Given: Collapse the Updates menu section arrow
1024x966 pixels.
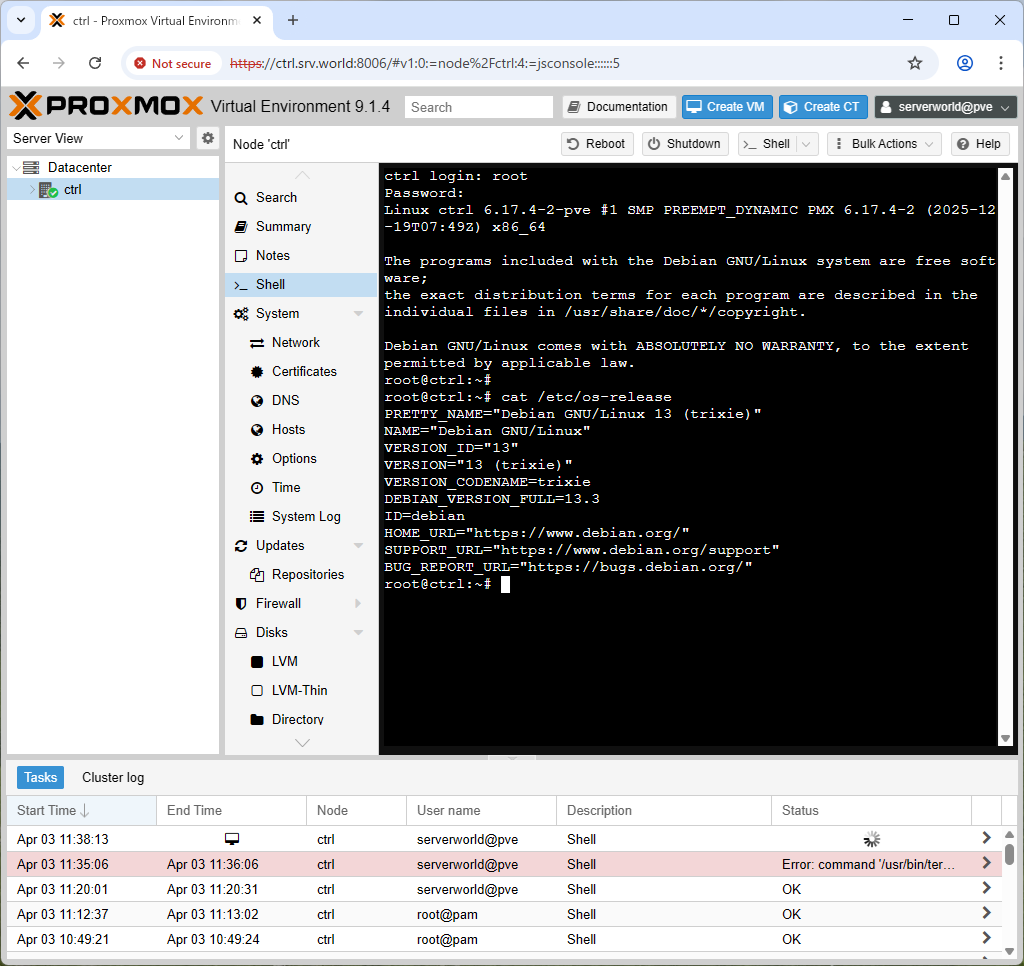Looking at the screenshot, I should click(358, 546).
